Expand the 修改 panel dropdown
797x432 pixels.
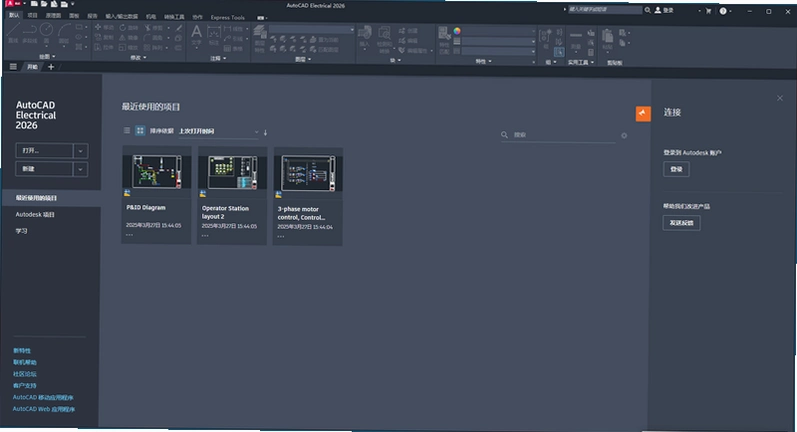(x=138, y=57)
